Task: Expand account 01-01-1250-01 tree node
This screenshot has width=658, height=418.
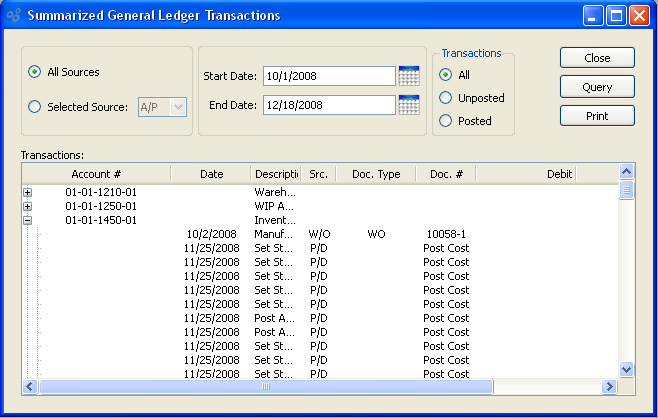Action: pyautogui.click(x=28, y=206)
